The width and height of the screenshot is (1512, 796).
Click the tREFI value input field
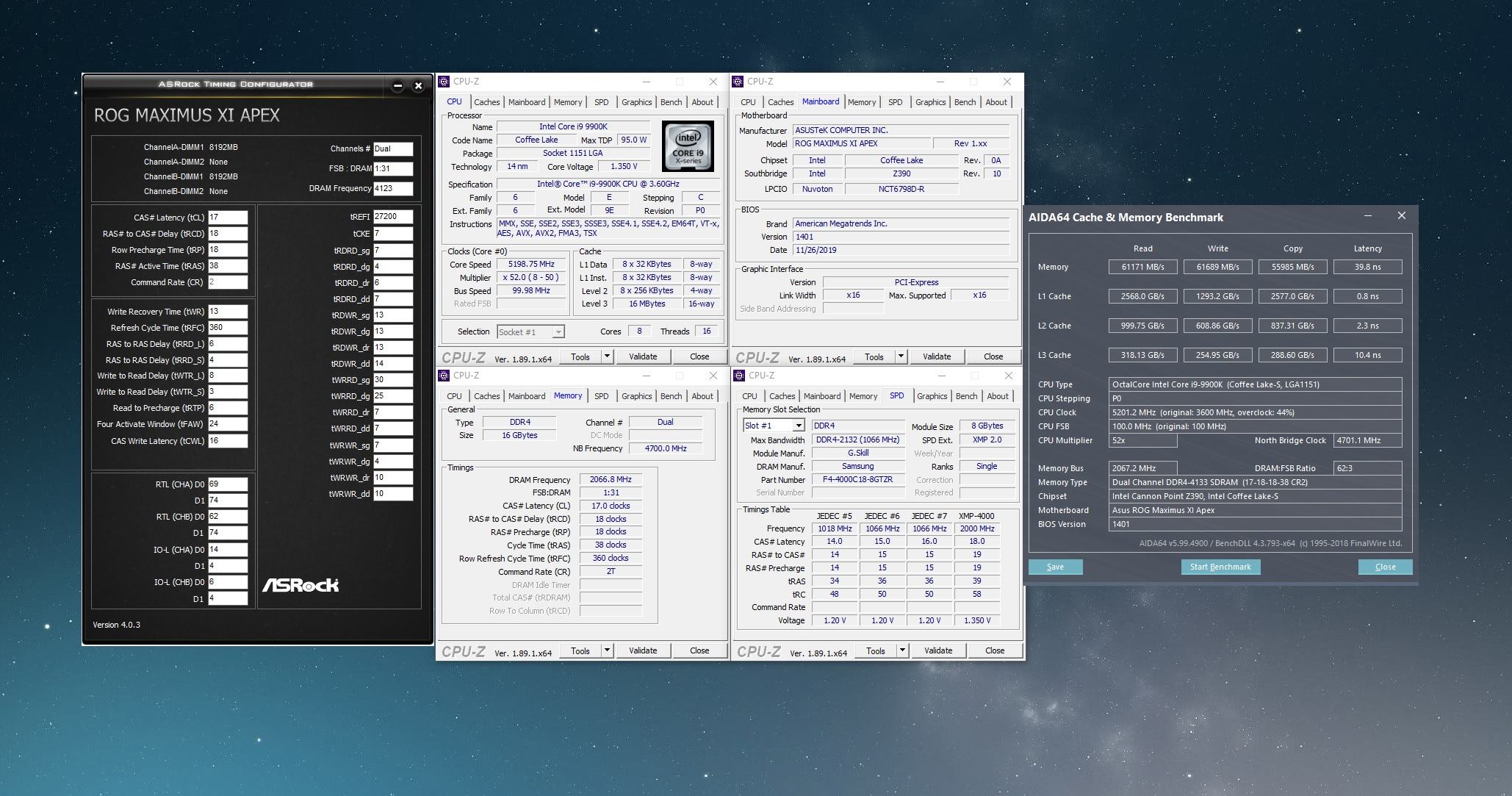click(x=392, y=217)
